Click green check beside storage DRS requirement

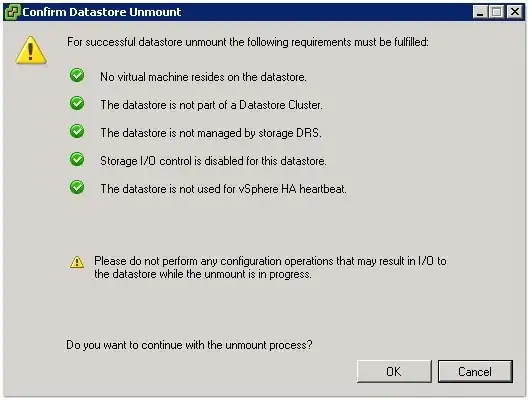(77, 131)
